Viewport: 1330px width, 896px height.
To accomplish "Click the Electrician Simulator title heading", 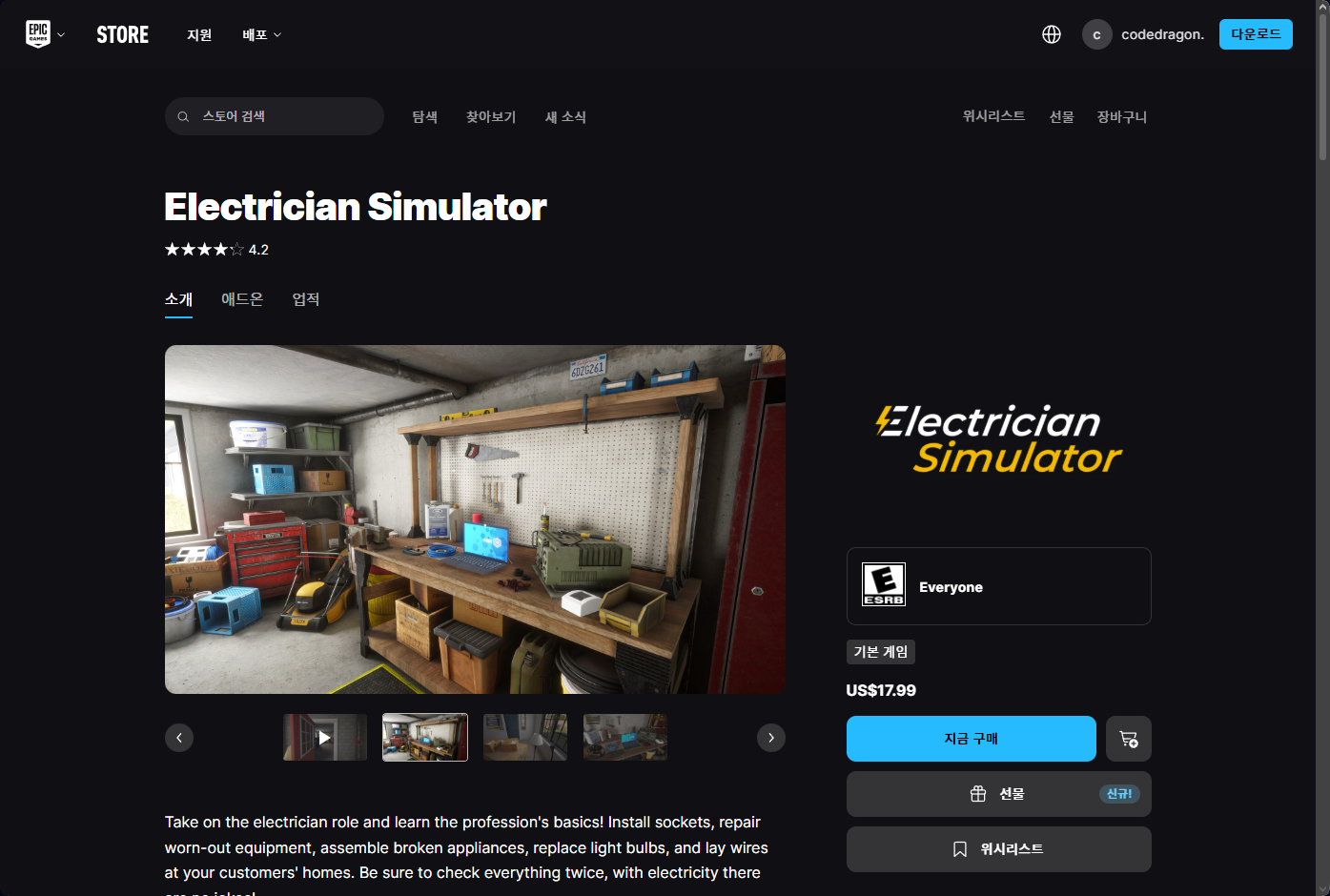I will click(x=356, y=207).
